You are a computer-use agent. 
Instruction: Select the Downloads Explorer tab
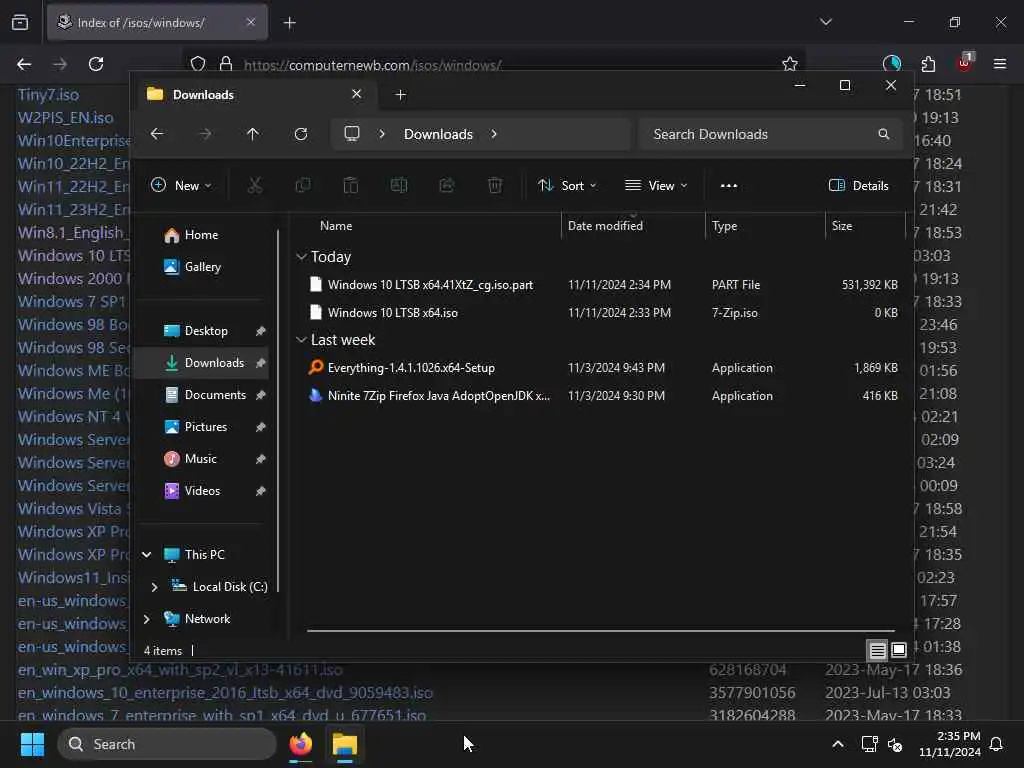(253, 95)
